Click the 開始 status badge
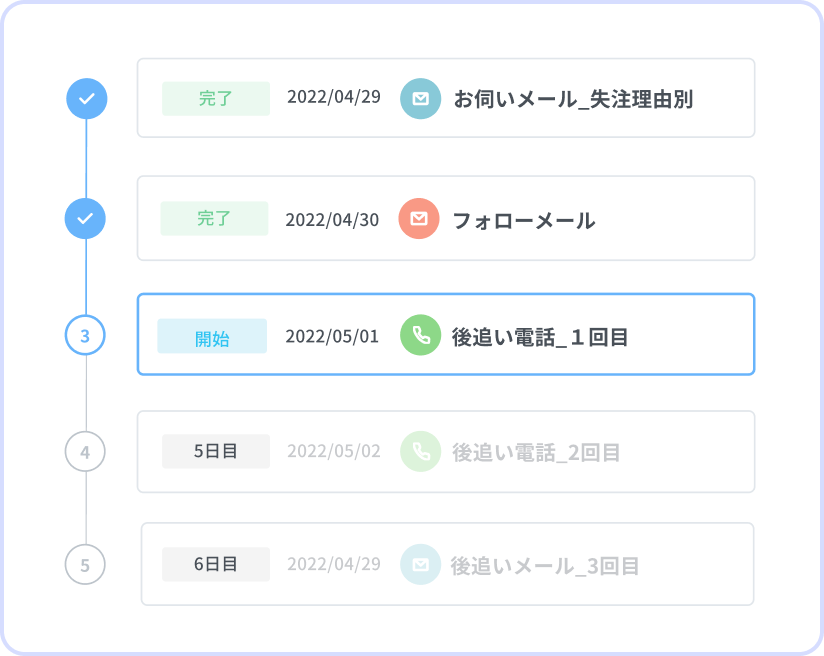This screenshot has height=656, width=824. [x=212, y=336]
